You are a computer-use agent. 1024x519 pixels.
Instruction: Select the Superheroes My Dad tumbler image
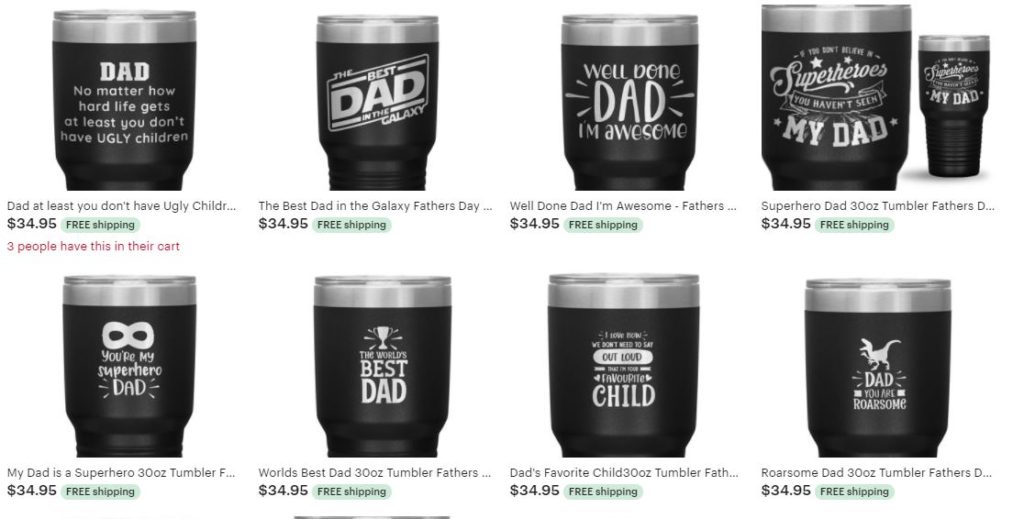(x=875, y=97)
